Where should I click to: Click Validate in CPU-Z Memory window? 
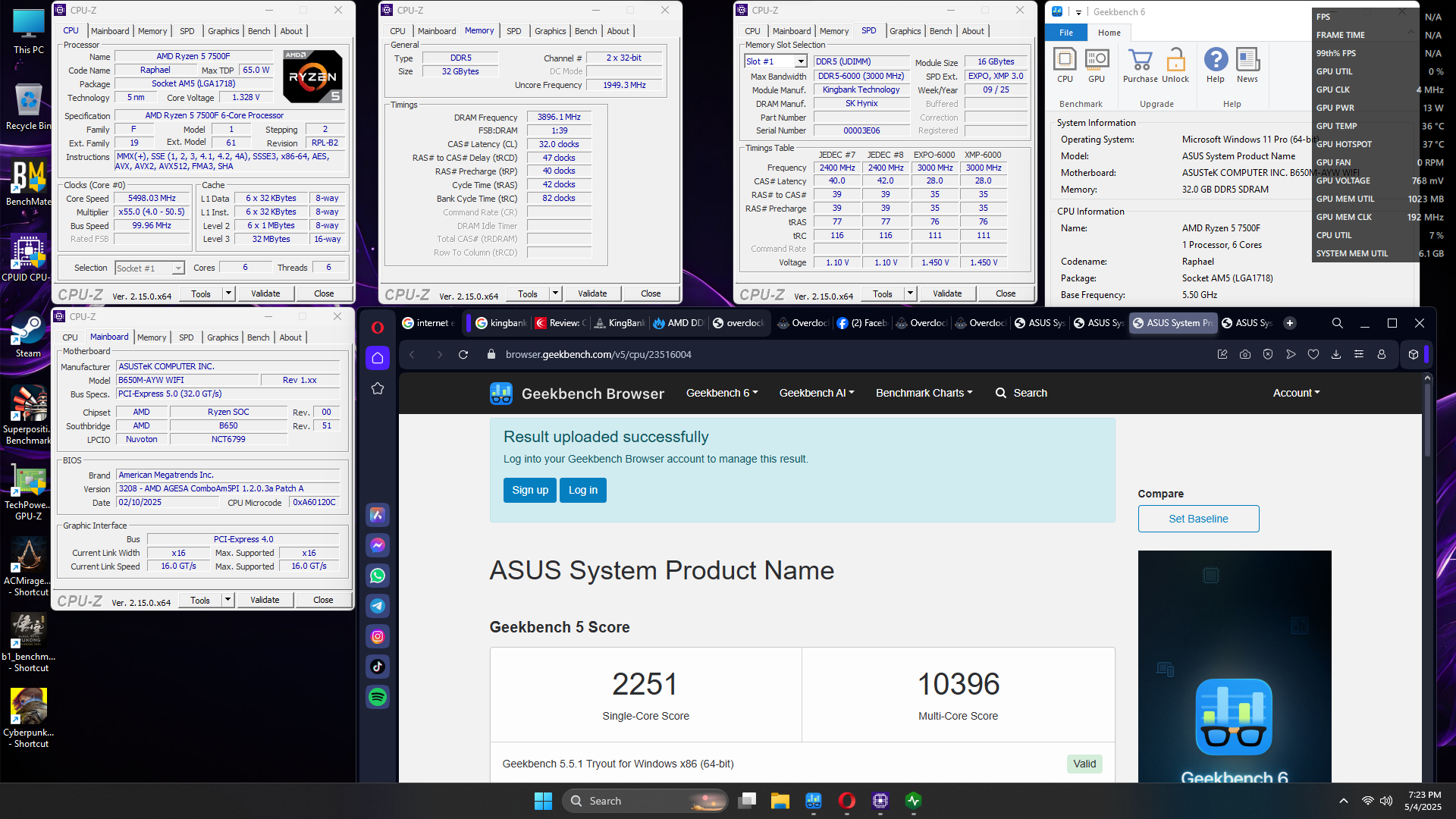(x=592, y=293)
